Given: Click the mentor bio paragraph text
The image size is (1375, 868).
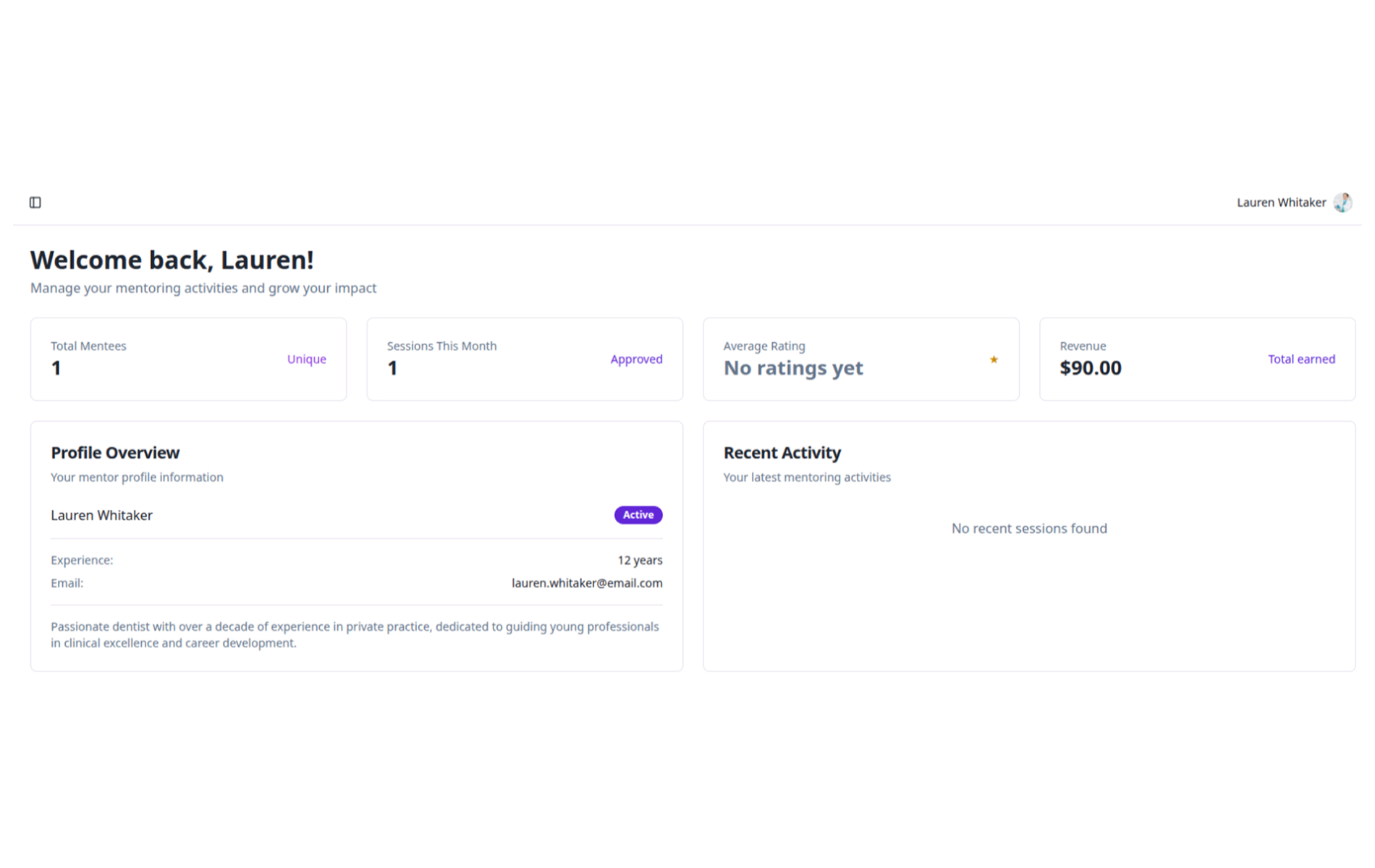Looking at the screenshot, I should (x=355, y=634).
